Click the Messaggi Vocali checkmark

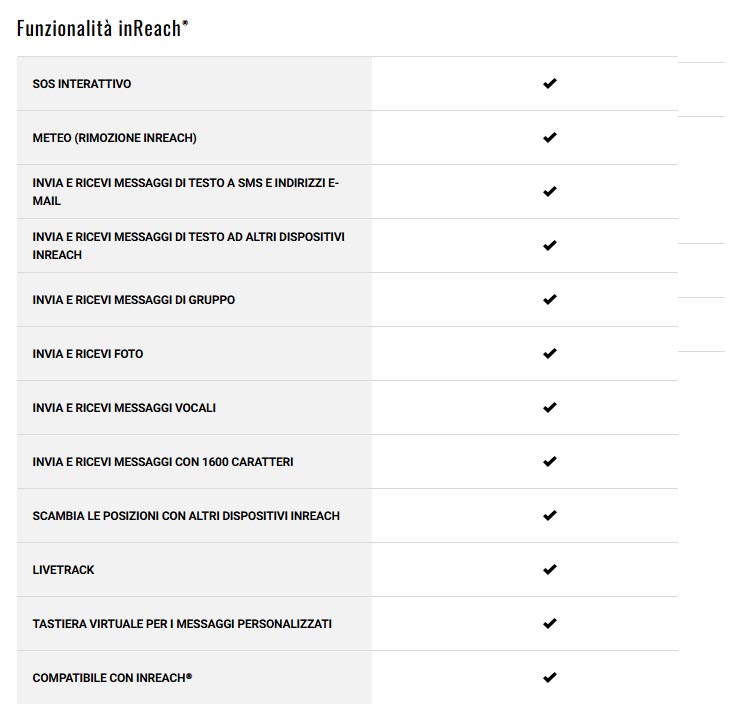point(549,408)
